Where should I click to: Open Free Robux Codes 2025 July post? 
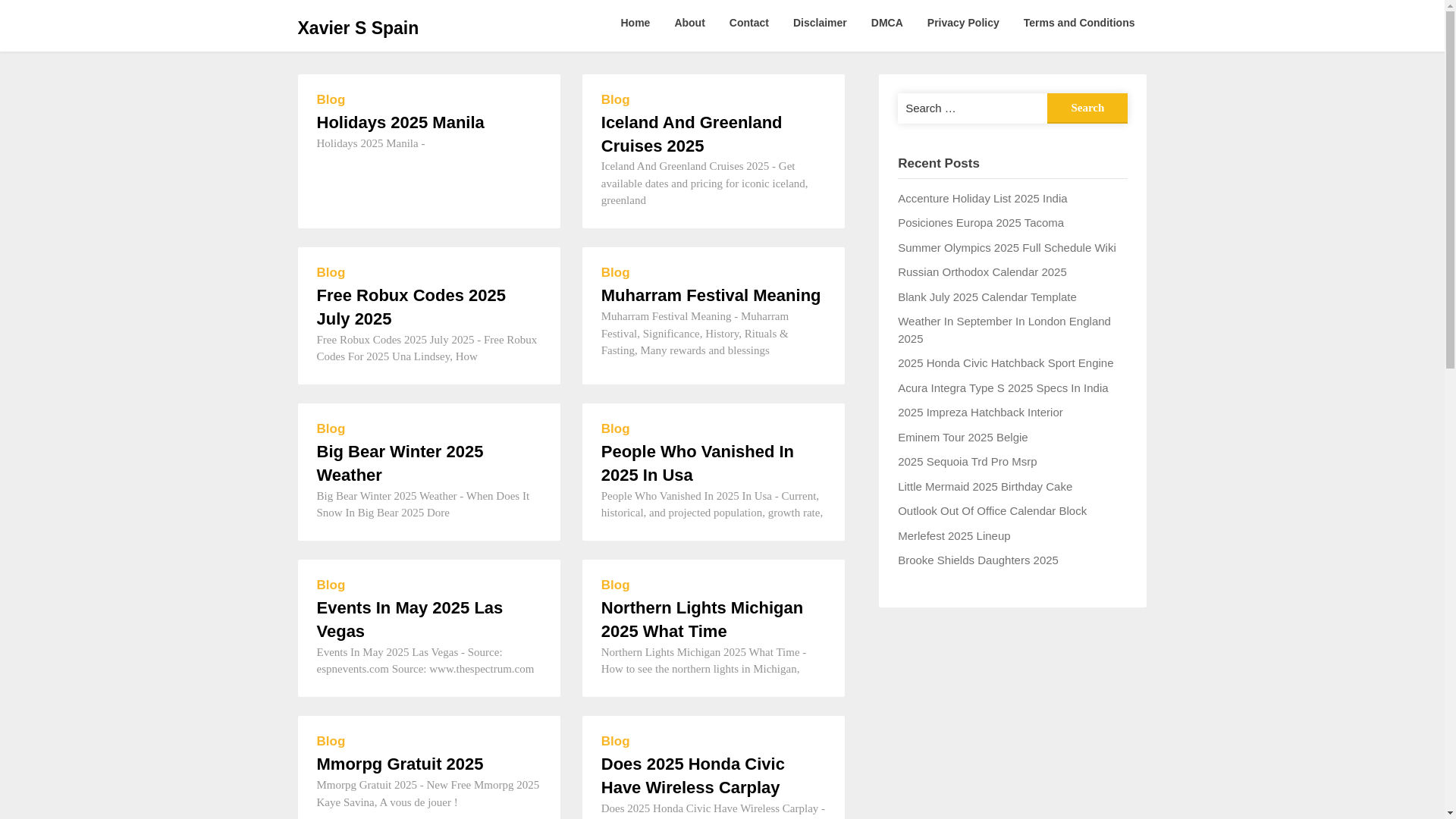(411, 307)
